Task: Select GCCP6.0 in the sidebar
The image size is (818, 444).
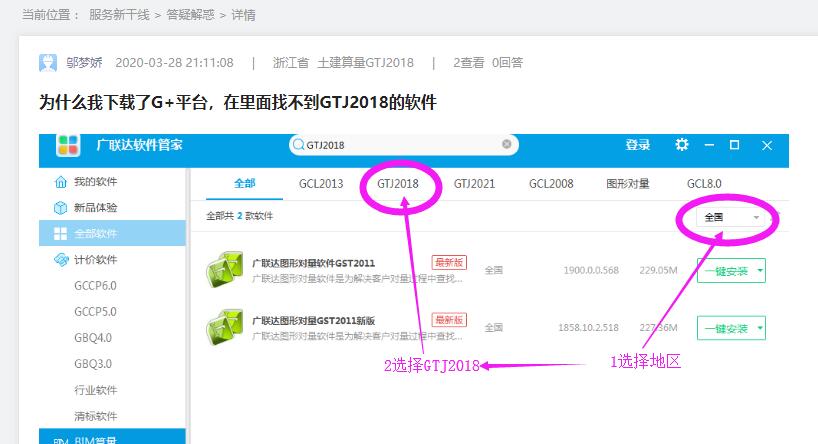Action: [x=95, y=286]
